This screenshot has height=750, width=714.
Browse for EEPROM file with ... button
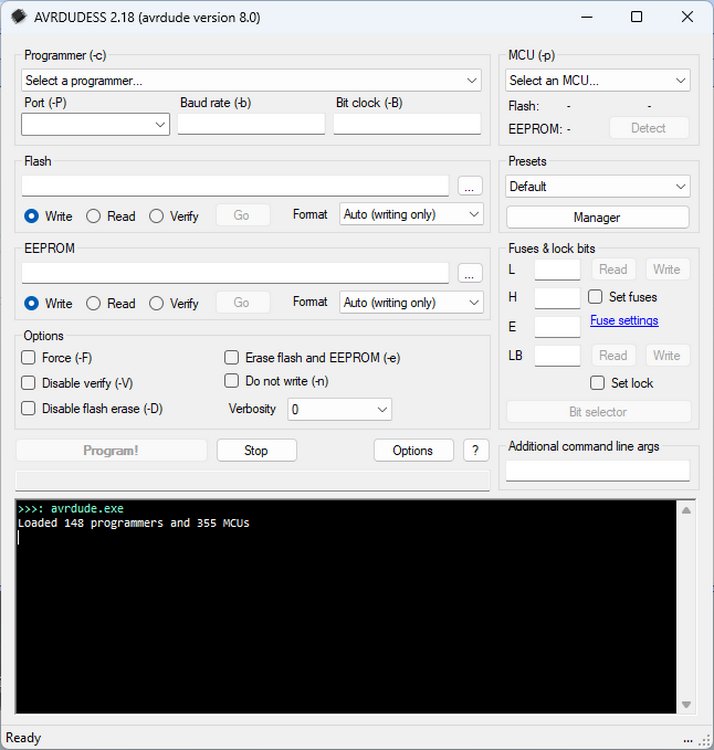[x=470, y=273]
